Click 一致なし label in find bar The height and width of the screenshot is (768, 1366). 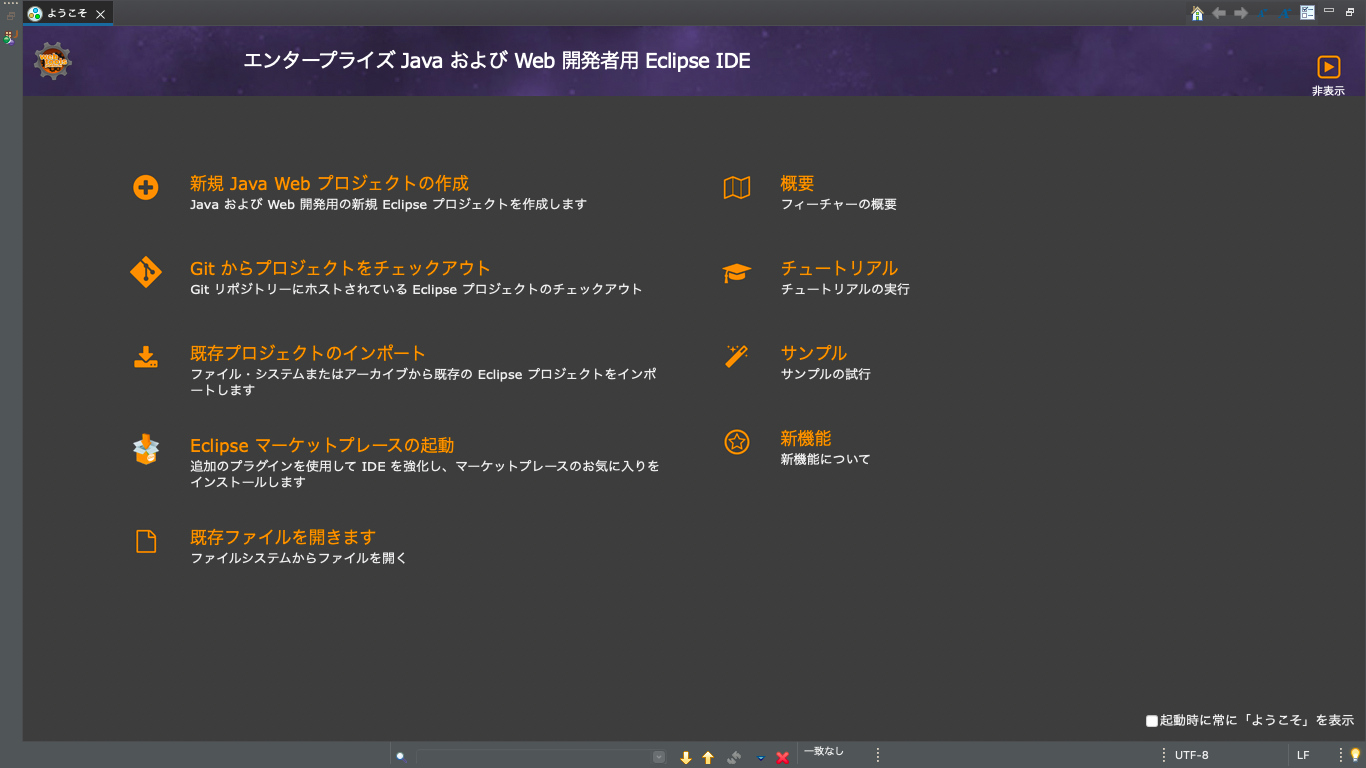click(x=823, y=751)
